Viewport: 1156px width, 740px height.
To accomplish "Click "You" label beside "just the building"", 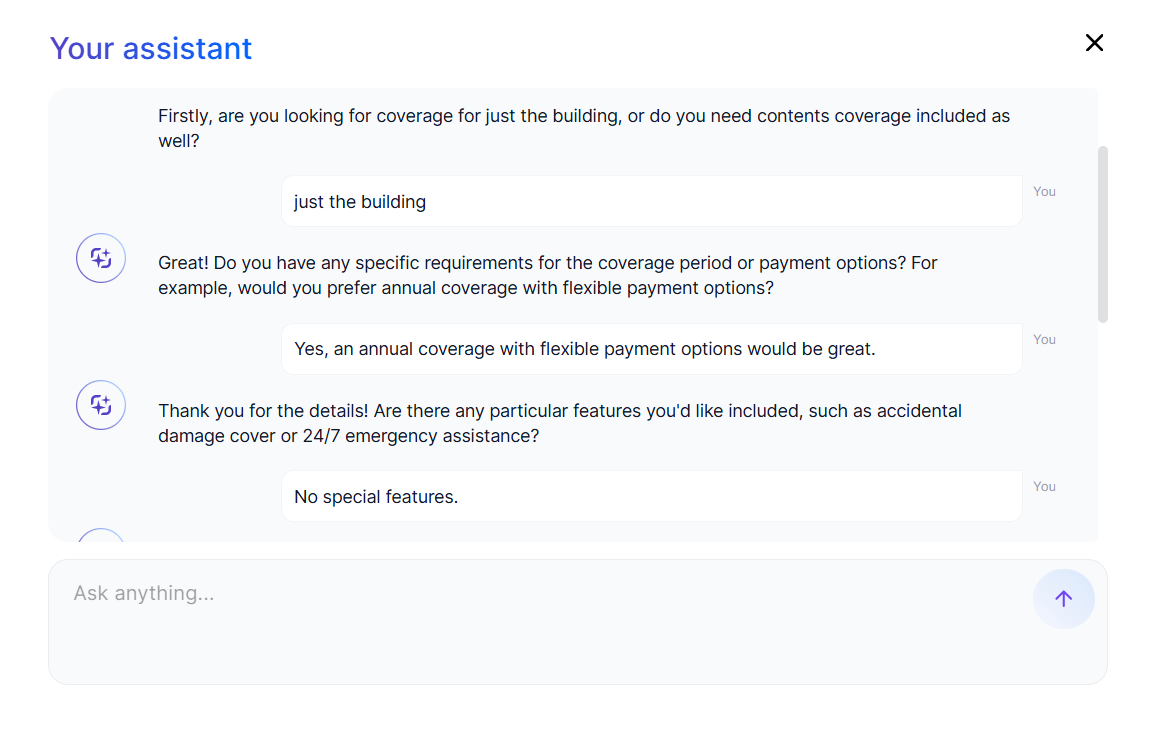I will tap(1044, 192).
